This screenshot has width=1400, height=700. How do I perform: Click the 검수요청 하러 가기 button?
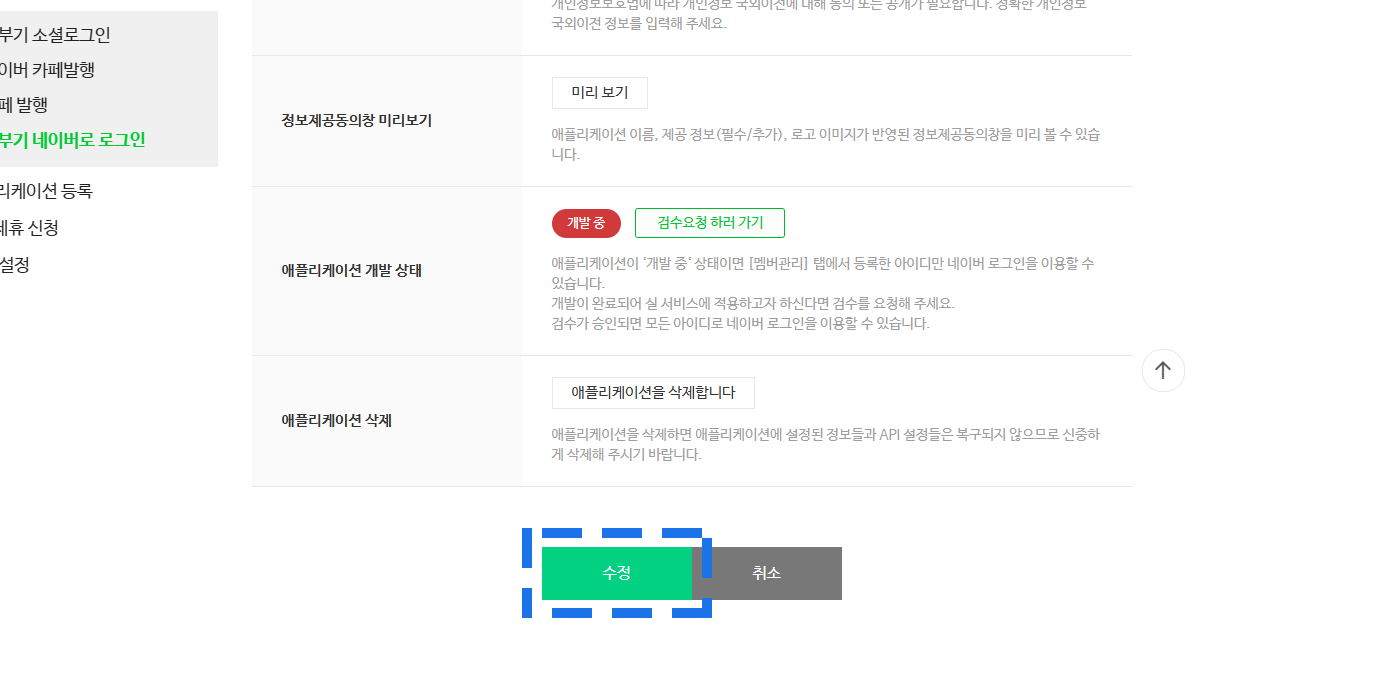[709, 223]
